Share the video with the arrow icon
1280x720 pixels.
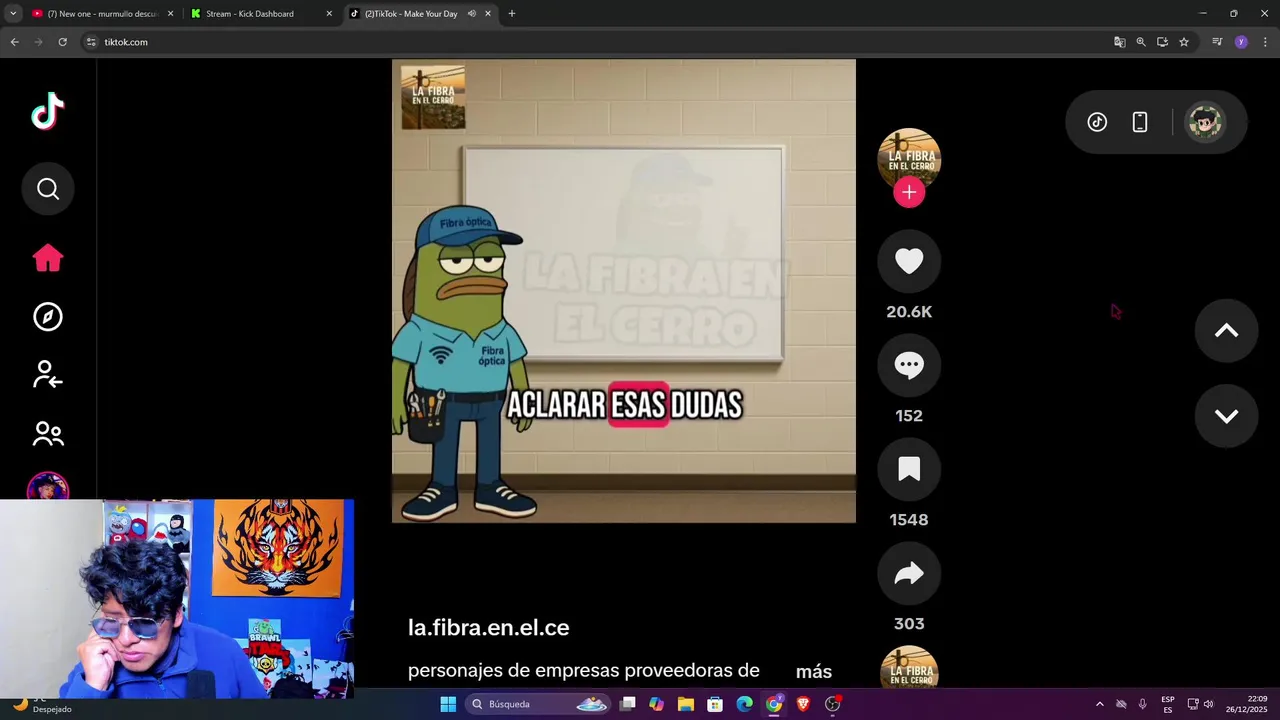click(x=909, y=573)
